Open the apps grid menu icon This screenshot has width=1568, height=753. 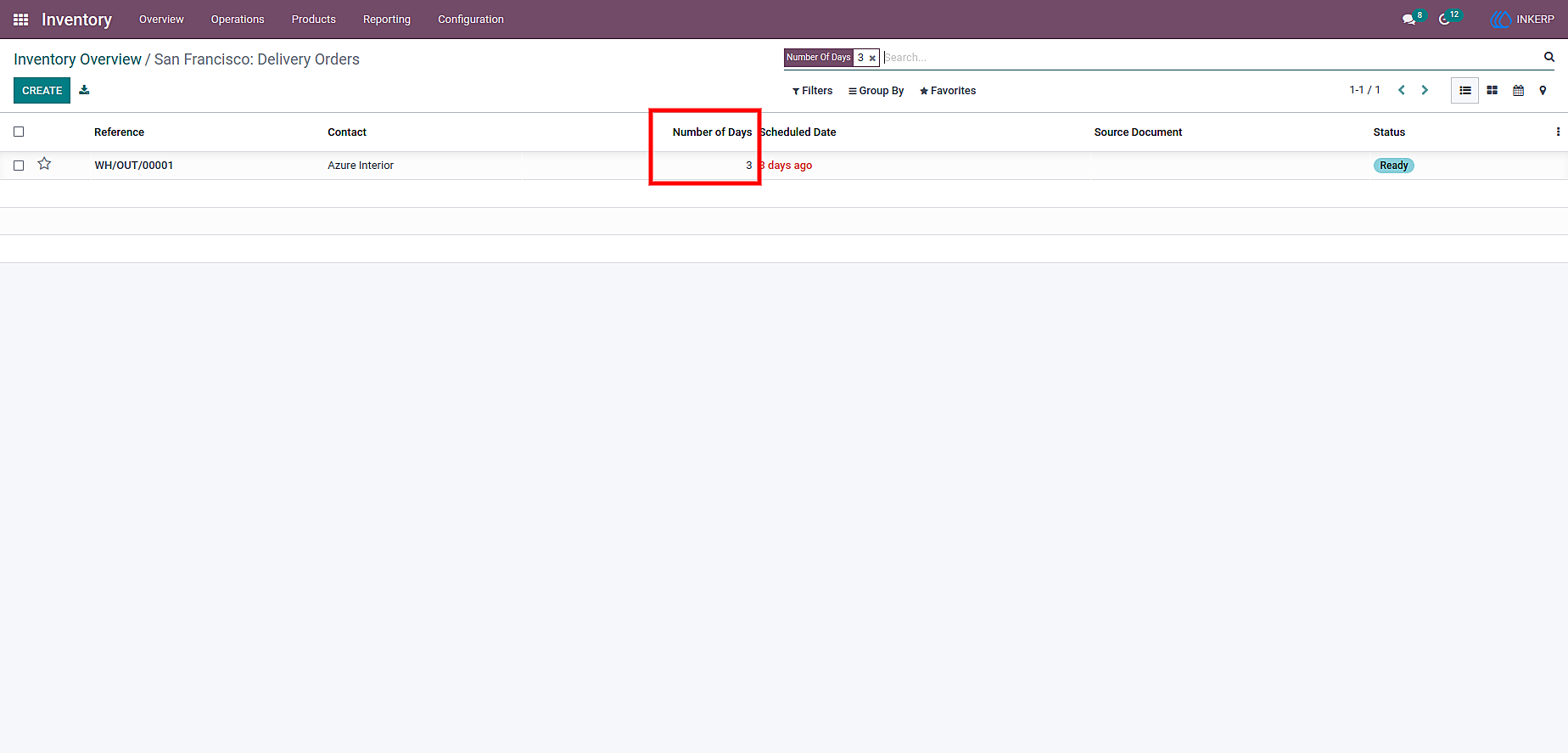click(x=21, y=20)
